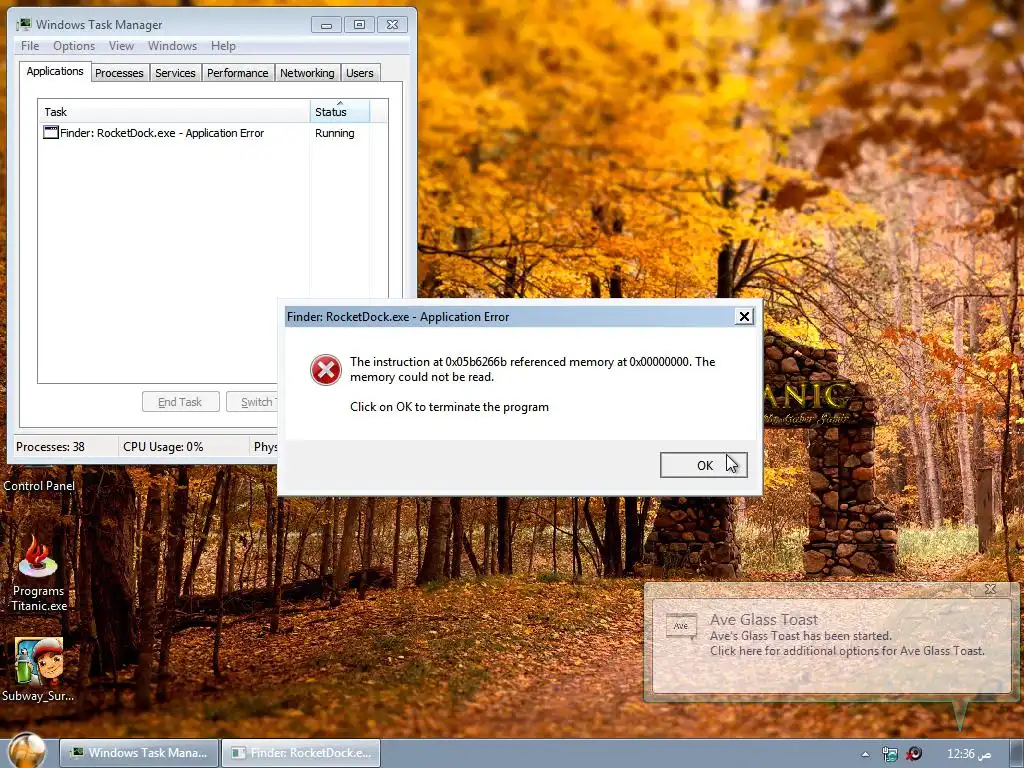Image resolution: width=1024 pixels, height=768 pixels.
Task: Open the Subway_Sur... desktop icon
Action: pos(39,669)
